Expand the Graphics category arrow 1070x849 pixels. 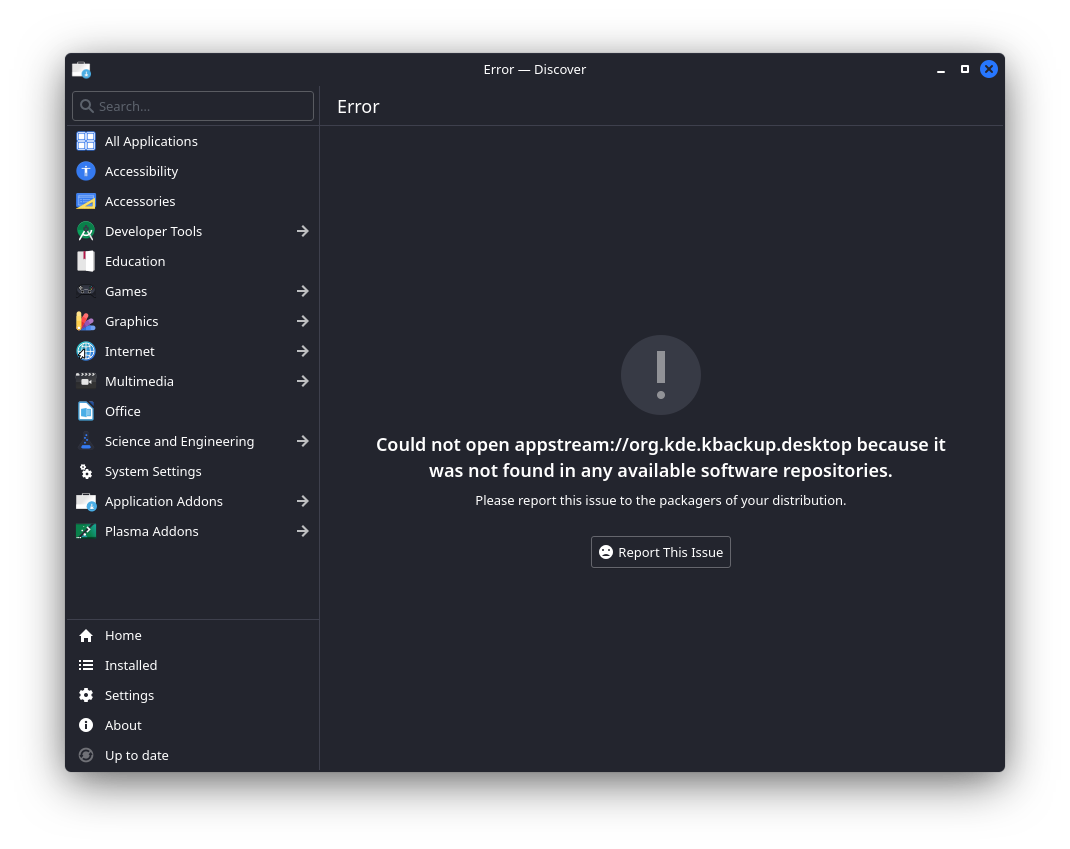(302, 321)
